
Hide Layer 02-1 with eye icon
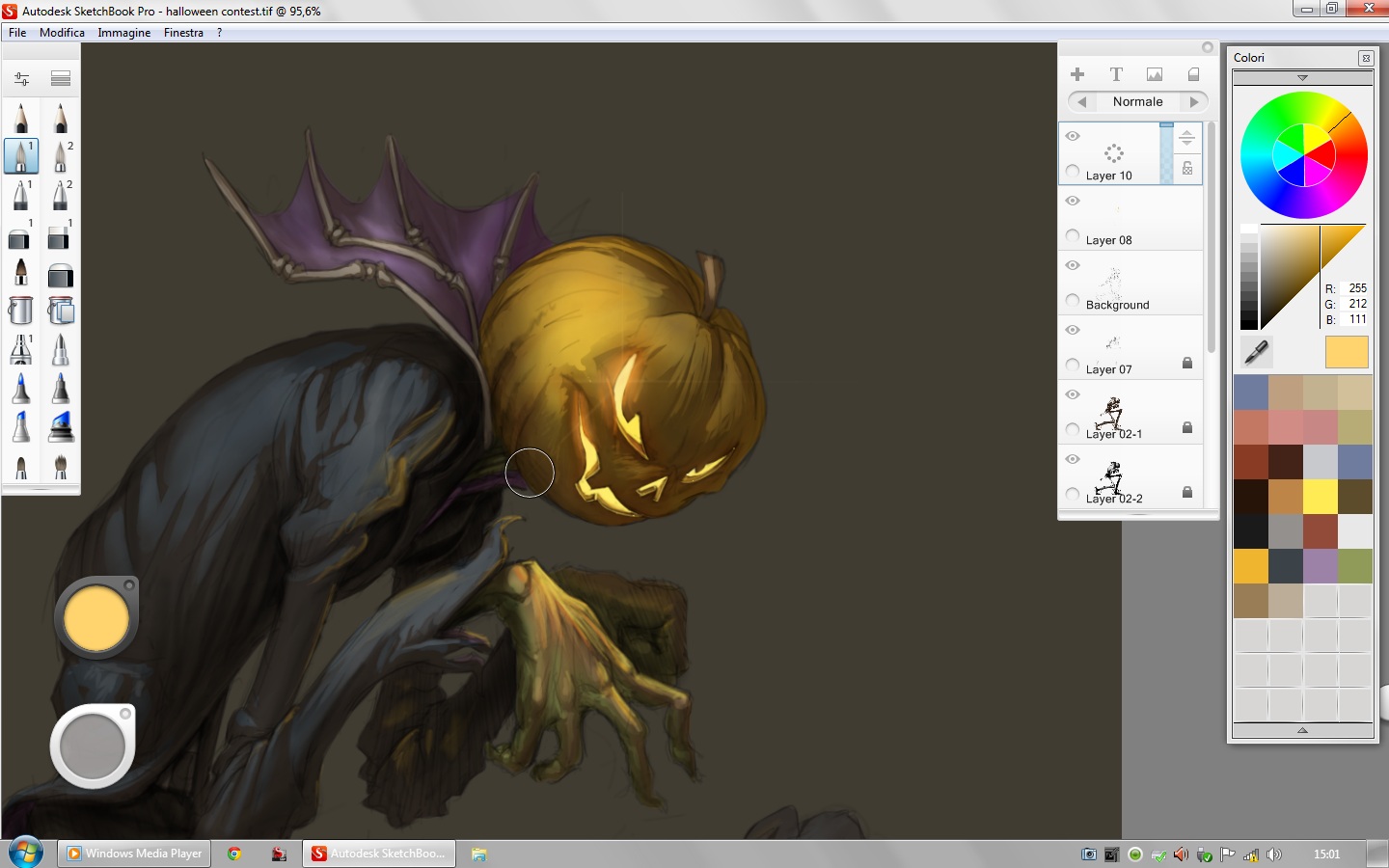[x=1073, y=394]
